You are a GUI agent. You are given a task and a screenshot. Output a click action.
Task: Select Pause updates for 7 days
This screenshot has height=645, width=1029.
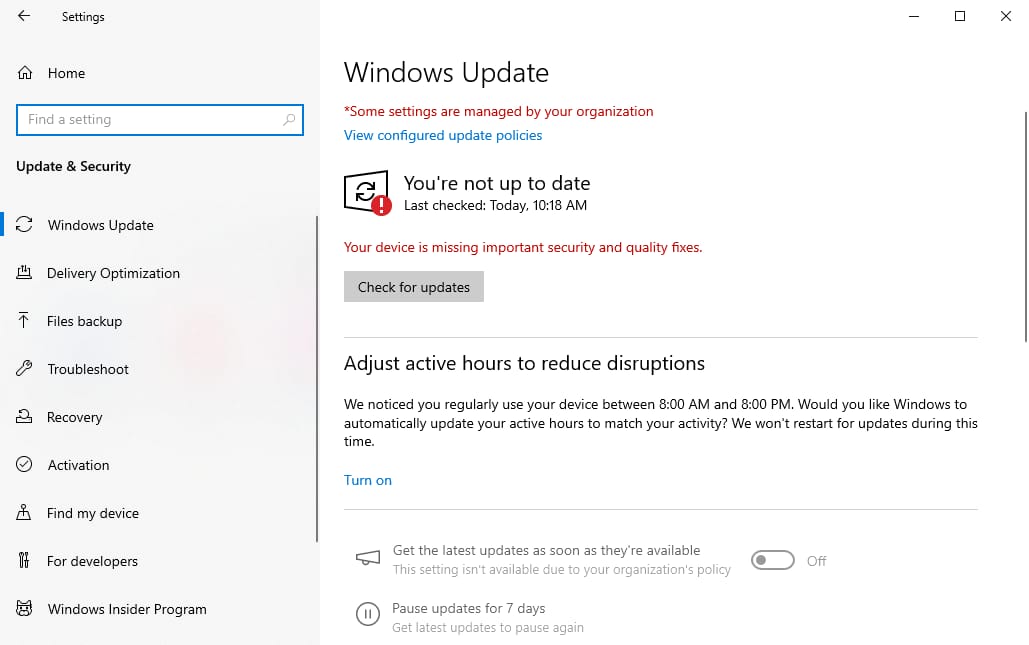[468, 609]
